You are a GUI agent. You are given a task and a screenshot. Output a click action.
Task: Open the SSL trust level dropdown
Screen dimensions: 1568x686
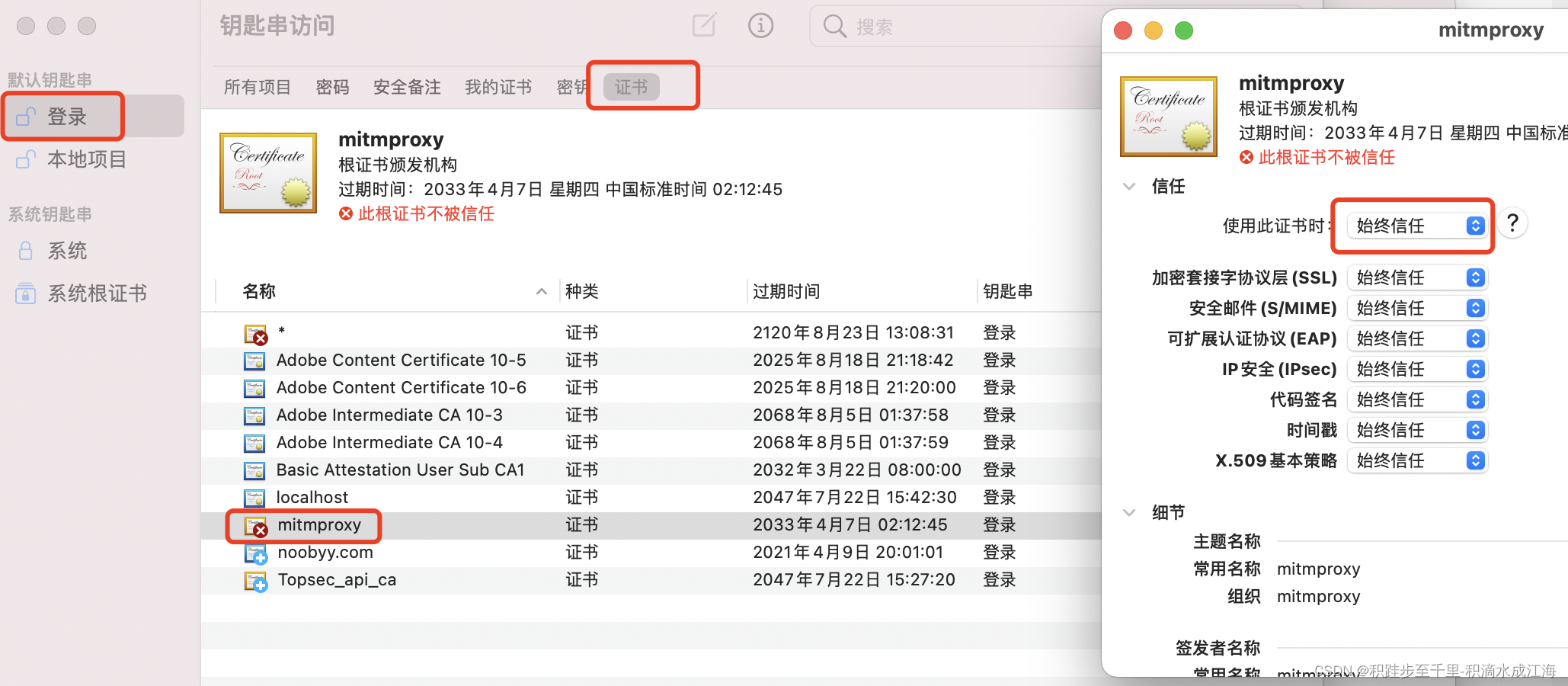[x=1416, y=277]
